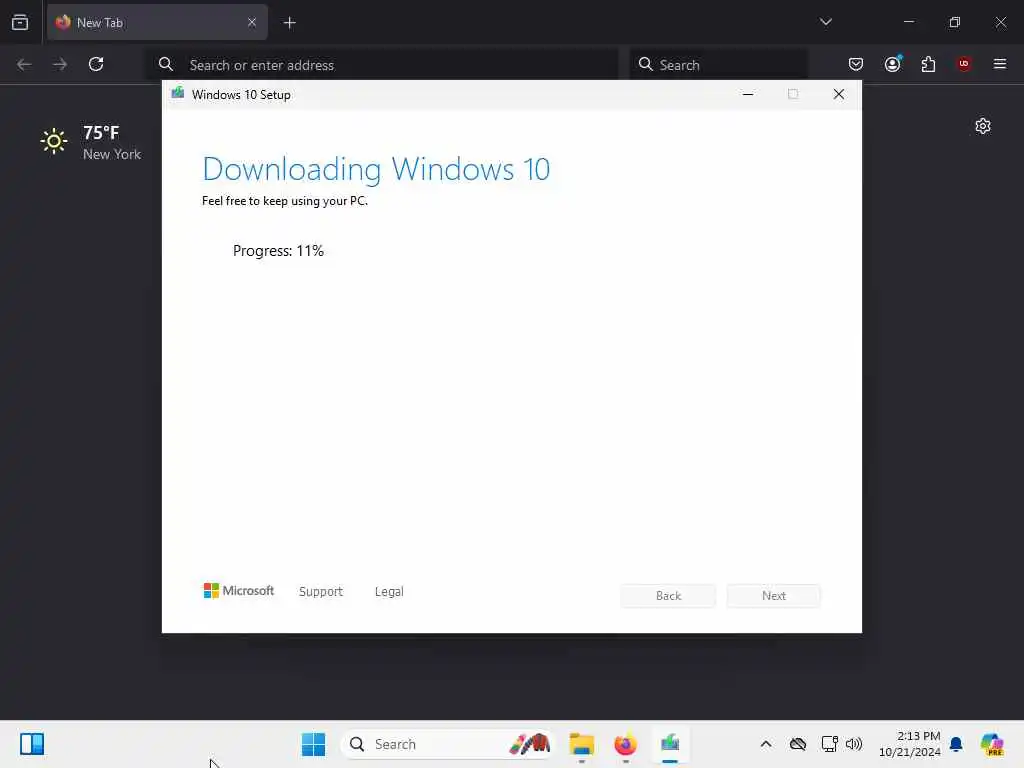Switch to Firefox on the taskbar

pyautogui.click(x=625, y=744)
